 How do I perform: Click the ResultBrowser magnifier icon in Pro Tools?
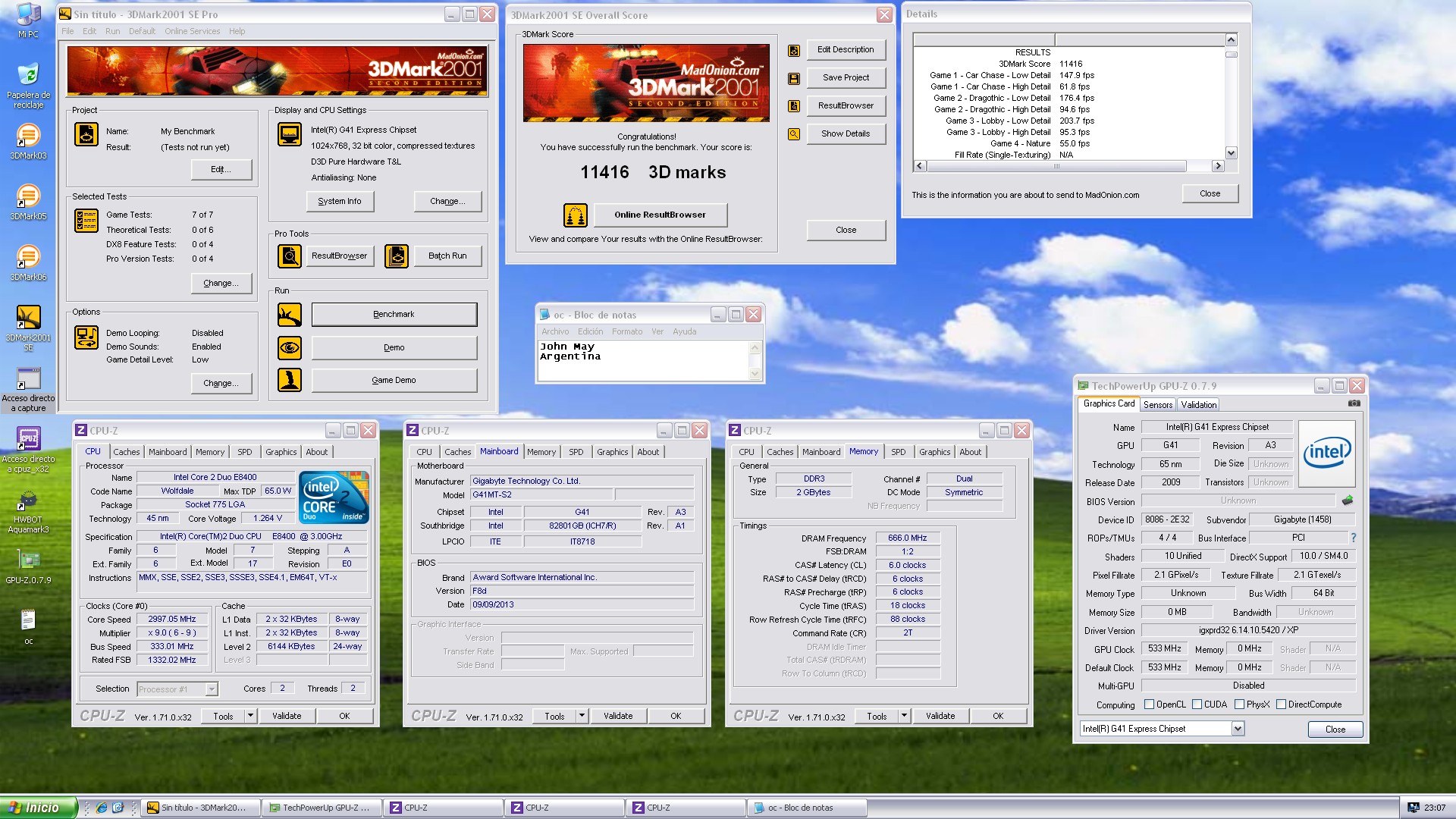pos(290,256)
